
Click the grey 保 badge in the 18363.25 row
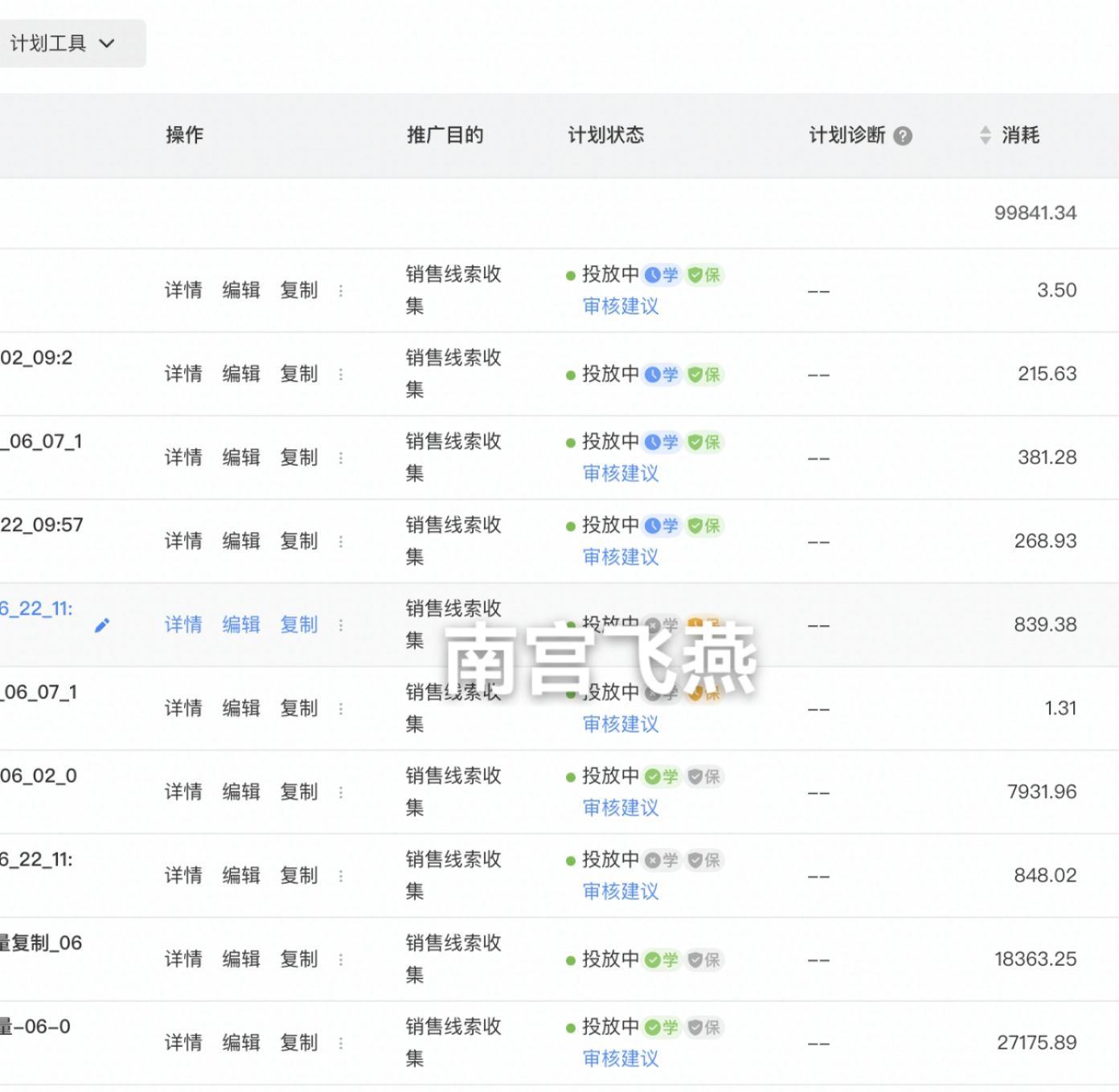pos(705,959)
